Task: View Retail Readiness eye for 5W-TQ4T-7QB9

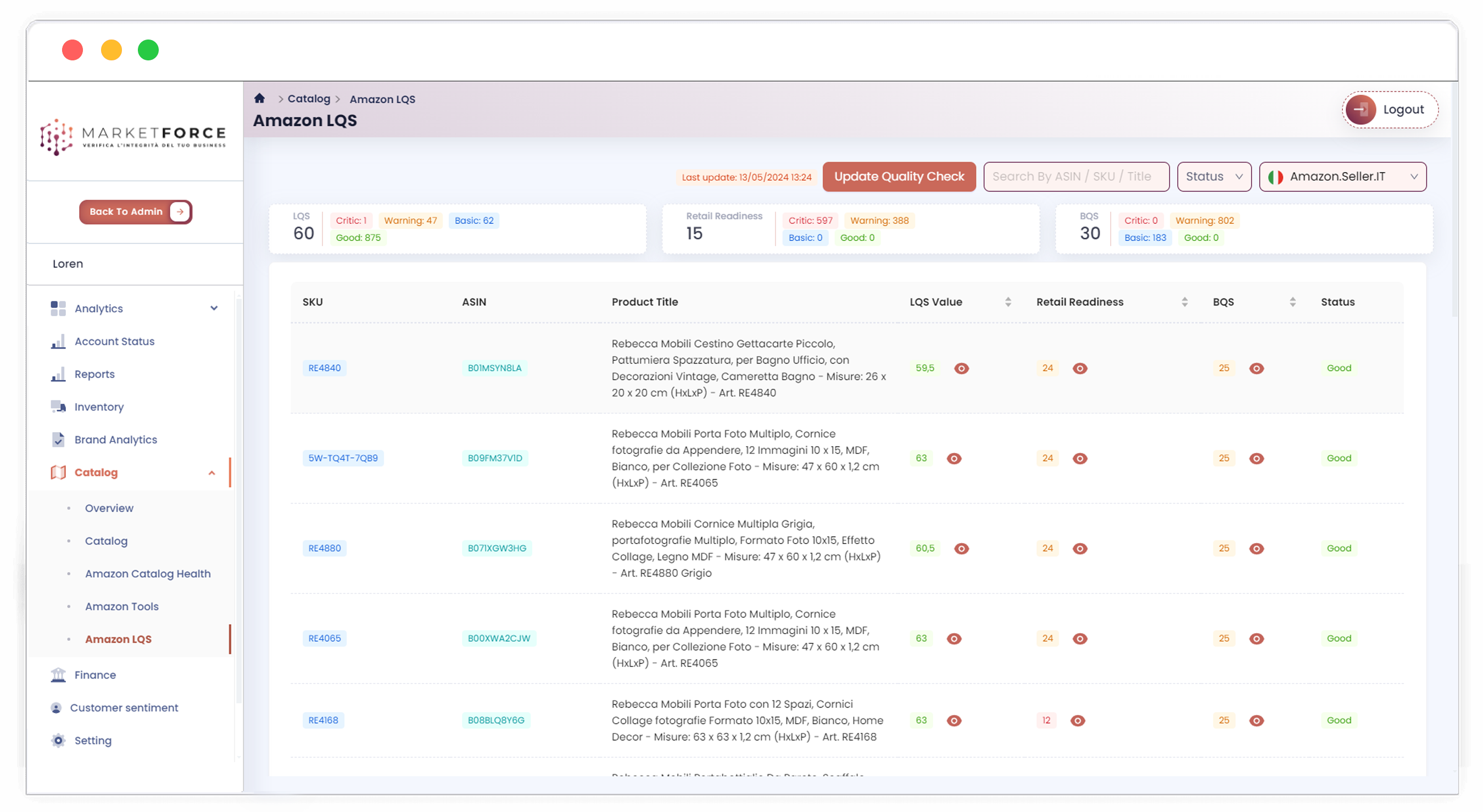Action: 1080,458
